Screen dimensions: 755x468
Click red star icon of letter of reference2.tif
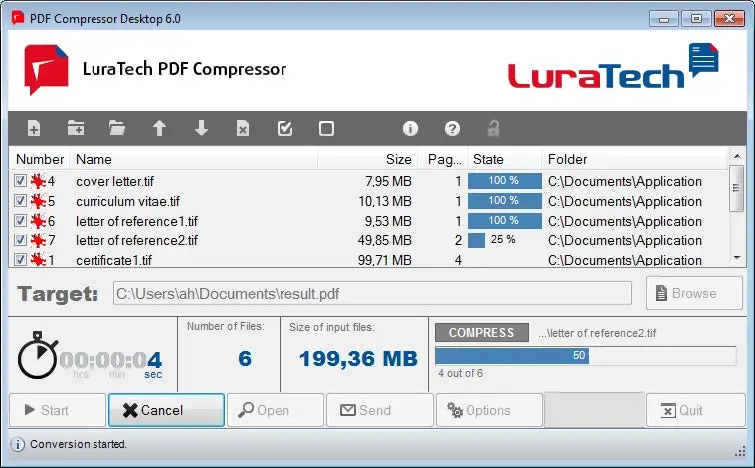coord(38,240)
